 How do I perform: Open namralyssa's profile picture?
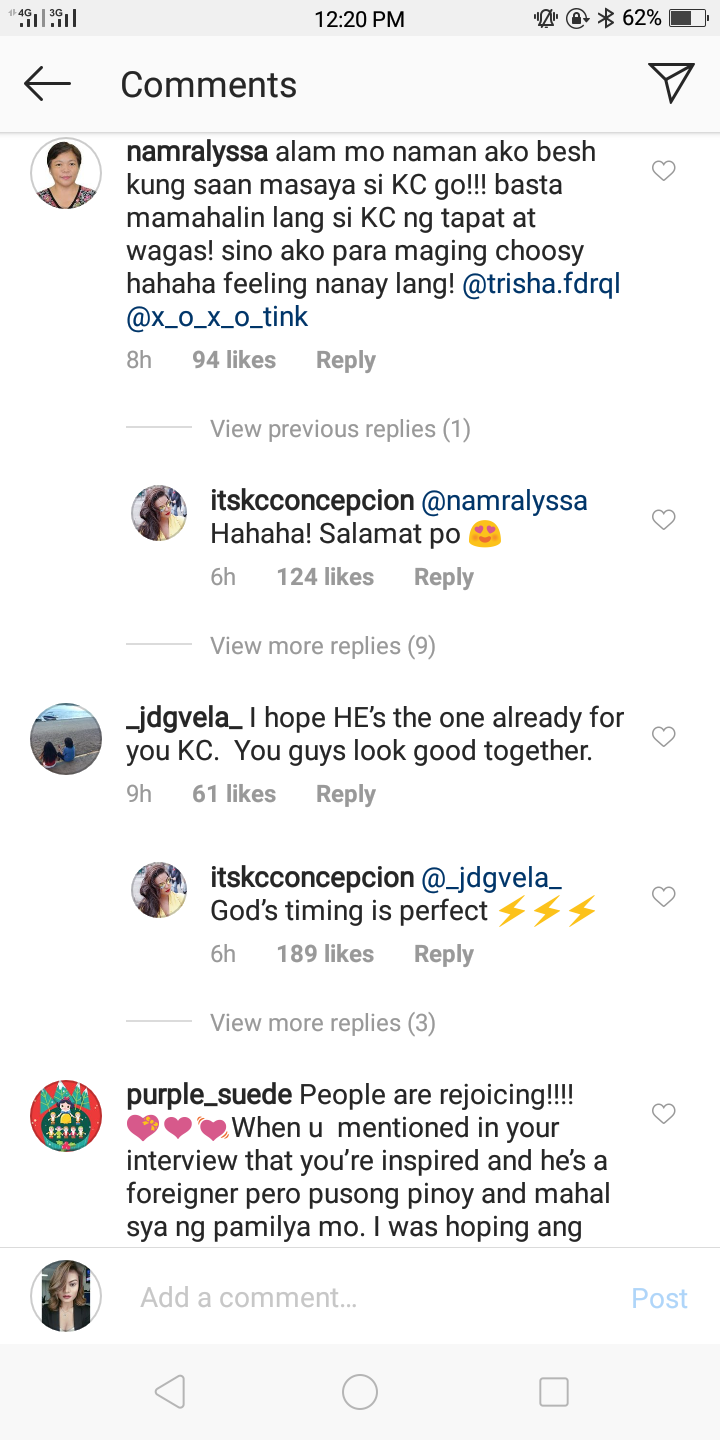(x=66, y=173)
